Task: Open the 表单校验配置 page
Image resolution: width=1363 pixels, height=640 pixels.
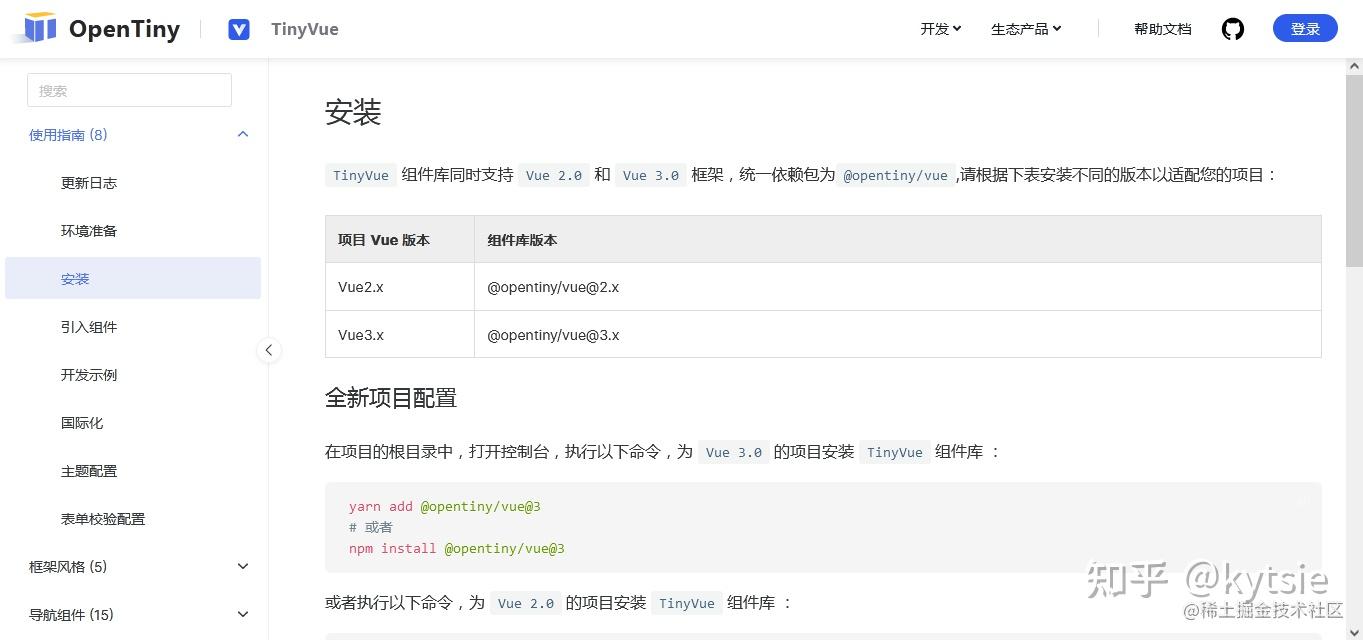Action: pos(103,519)
